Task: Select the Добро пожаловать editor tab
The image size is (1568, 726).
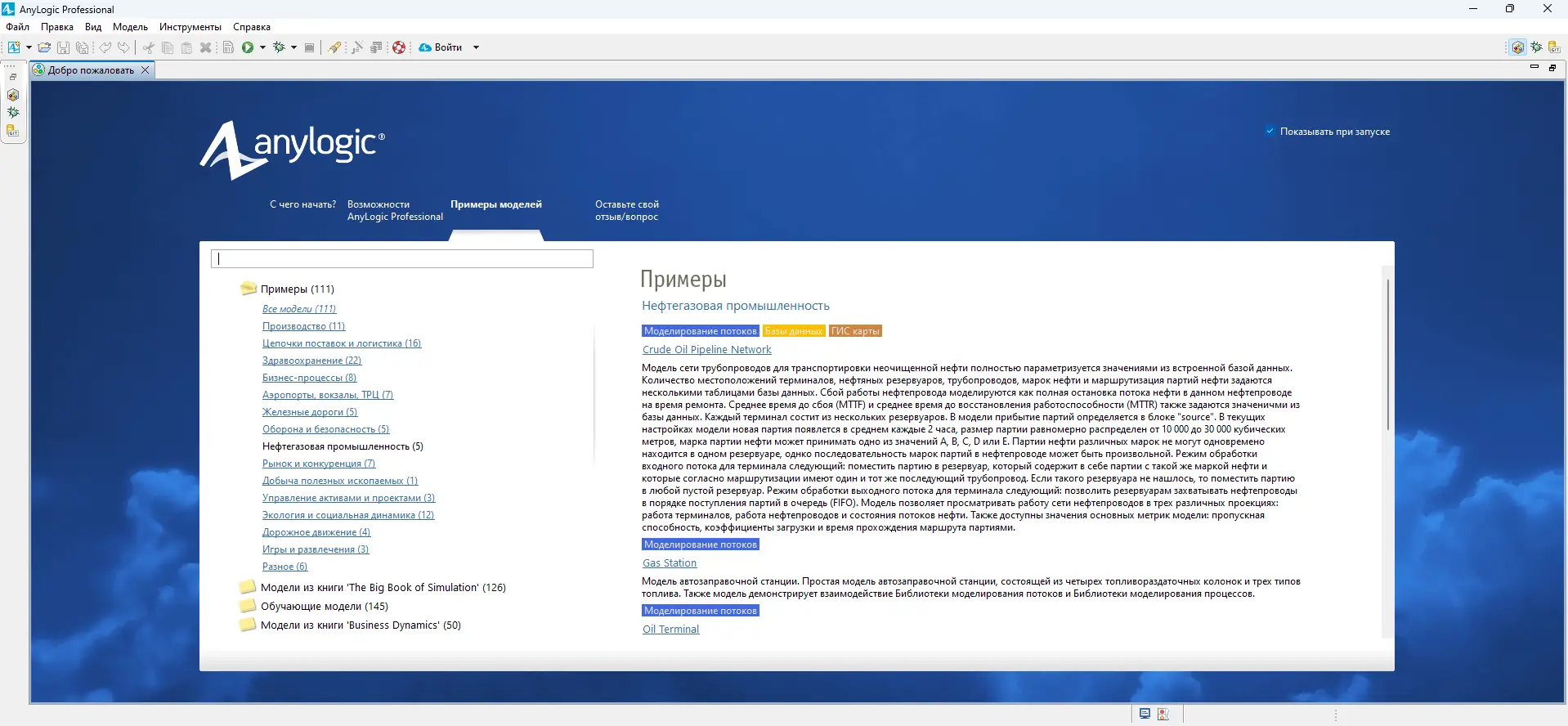Action: tap(90, 70)
